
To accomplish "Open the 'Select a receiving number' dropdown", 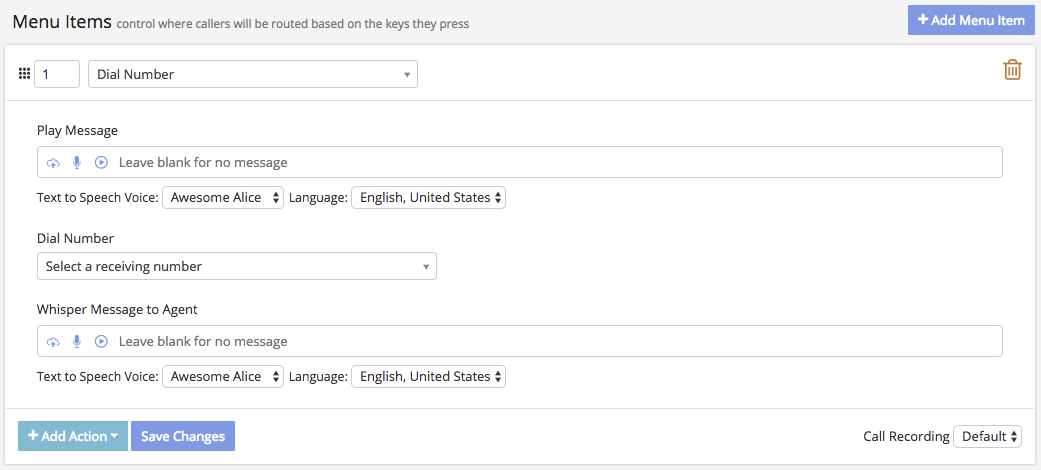I will click(x=236, y=266).
